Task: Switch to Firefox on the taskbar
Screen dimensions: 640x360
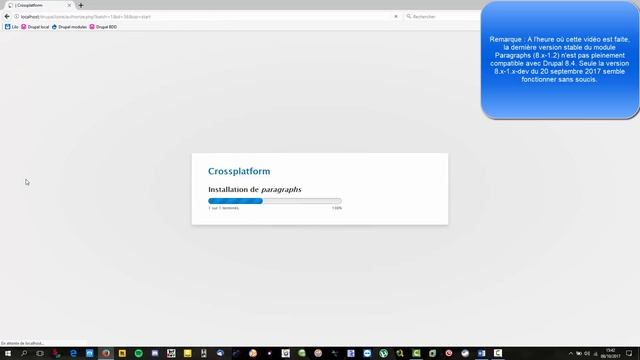Action: 106,353
